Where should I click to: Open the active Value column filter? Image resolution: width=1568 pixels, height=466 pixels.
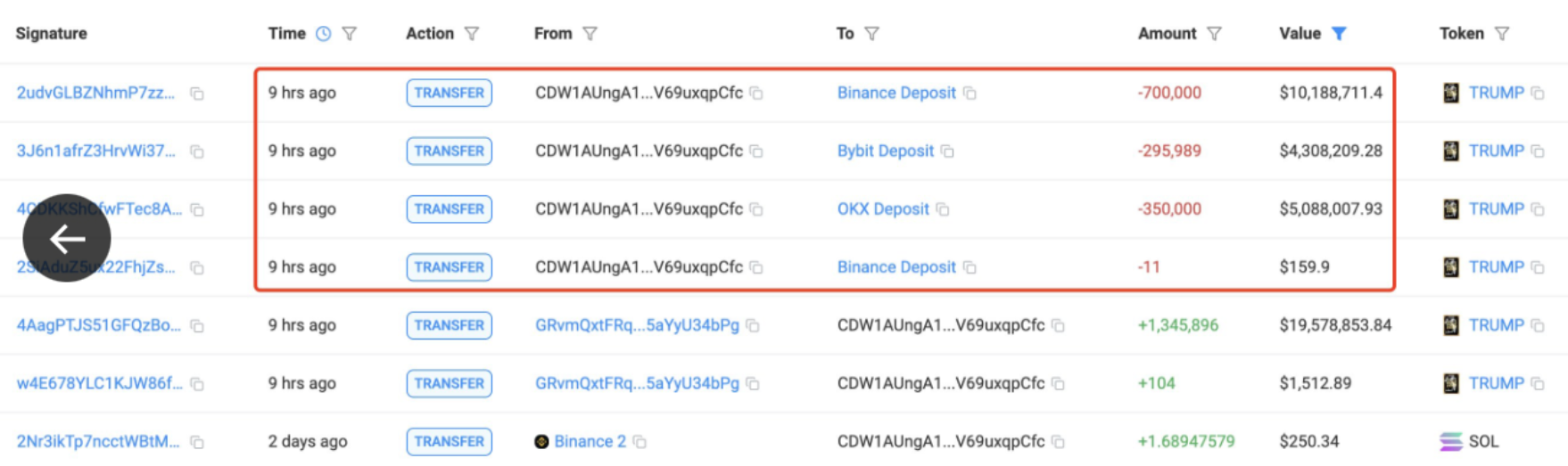(x=1339, y=34)
